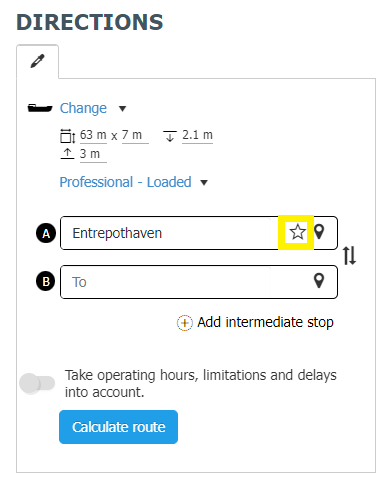Click the vessel dimensions icon
The image size is (383, 478).
click(x=68, y=136)
